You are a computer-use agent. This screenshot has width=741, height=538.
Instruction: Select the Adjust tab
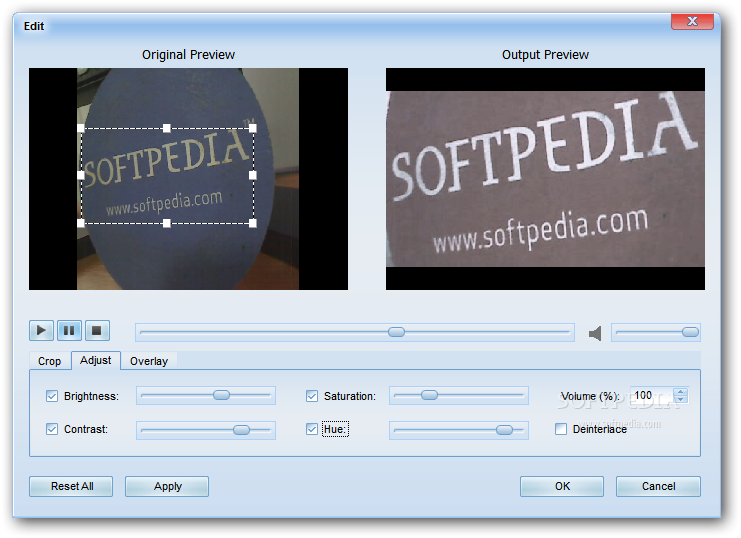[x=95, y=360]
